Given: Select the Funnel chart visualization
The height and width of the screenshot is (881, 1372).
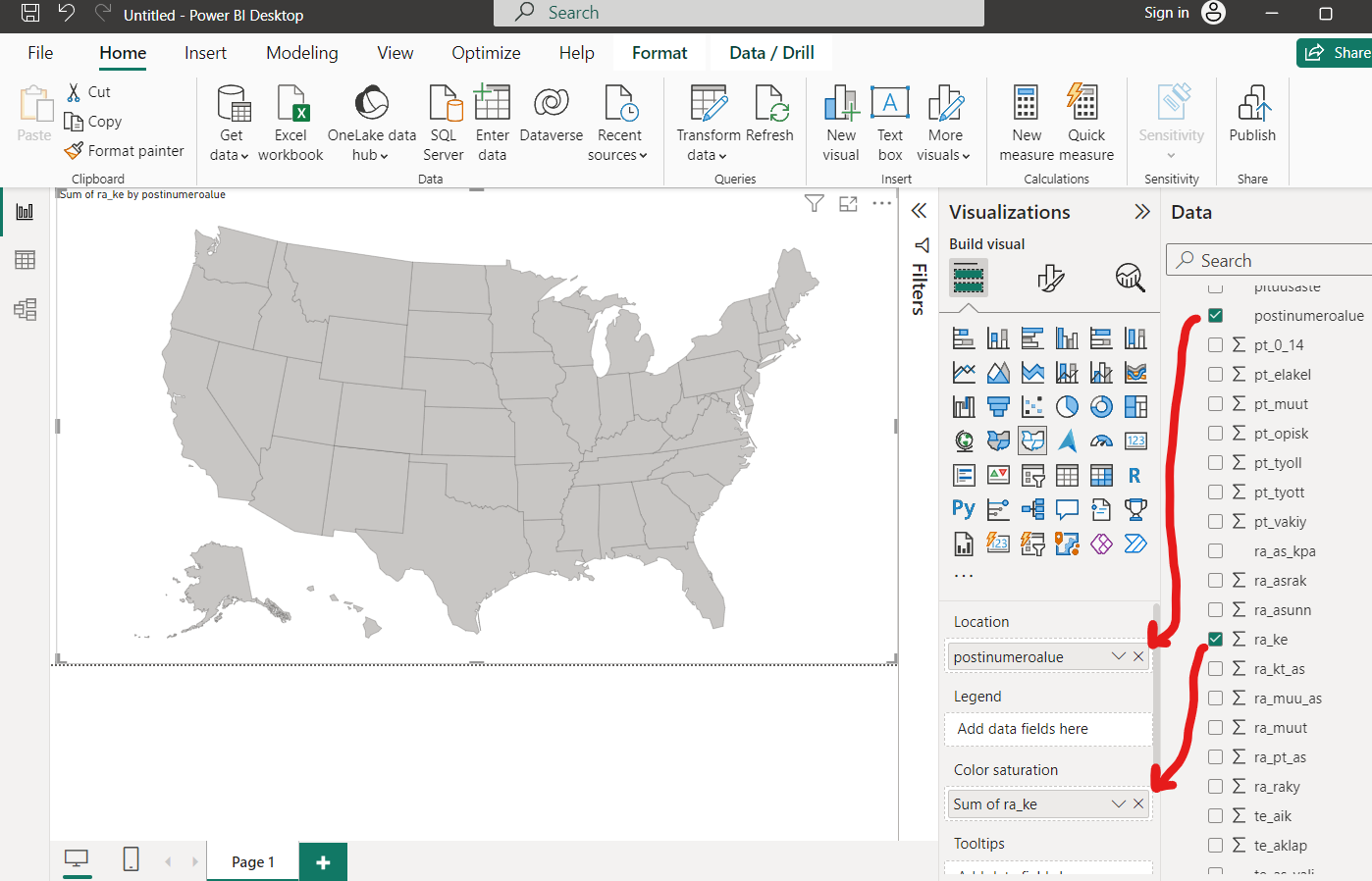Looking at the screenshot, I should [x=998, y=406].
